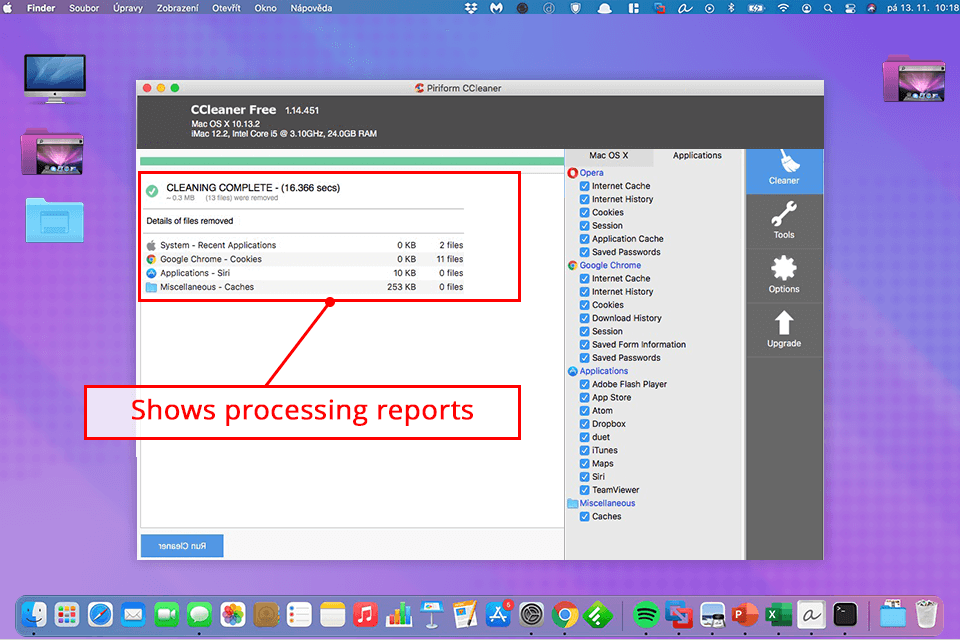Collapse the Applications category header
The width and height of the screenshot is (960, 640).
604,371
